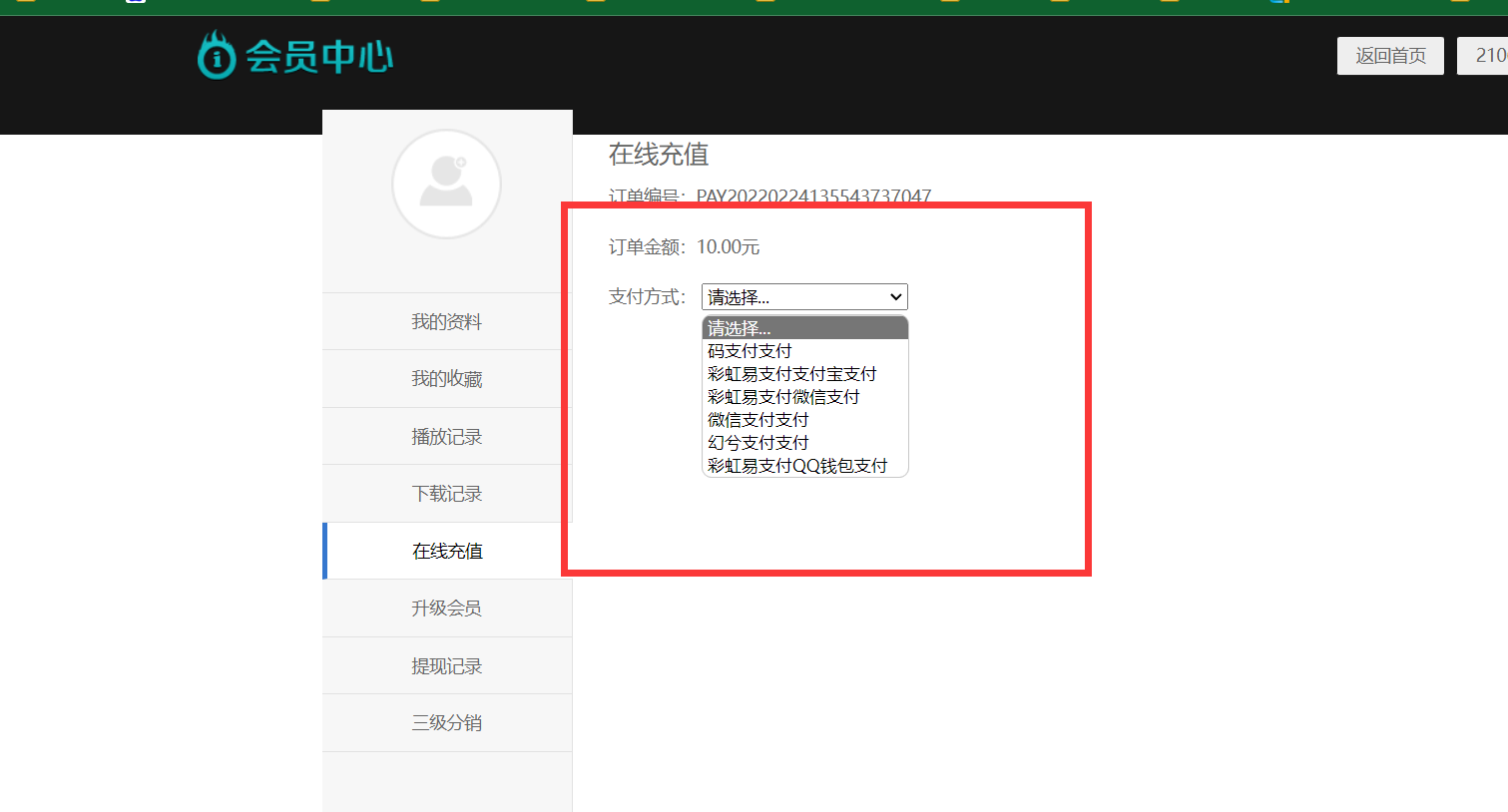Click the 返回首页 button
The height and width of the screenshot is (812, 1508).
click(x=1389, y=55)
